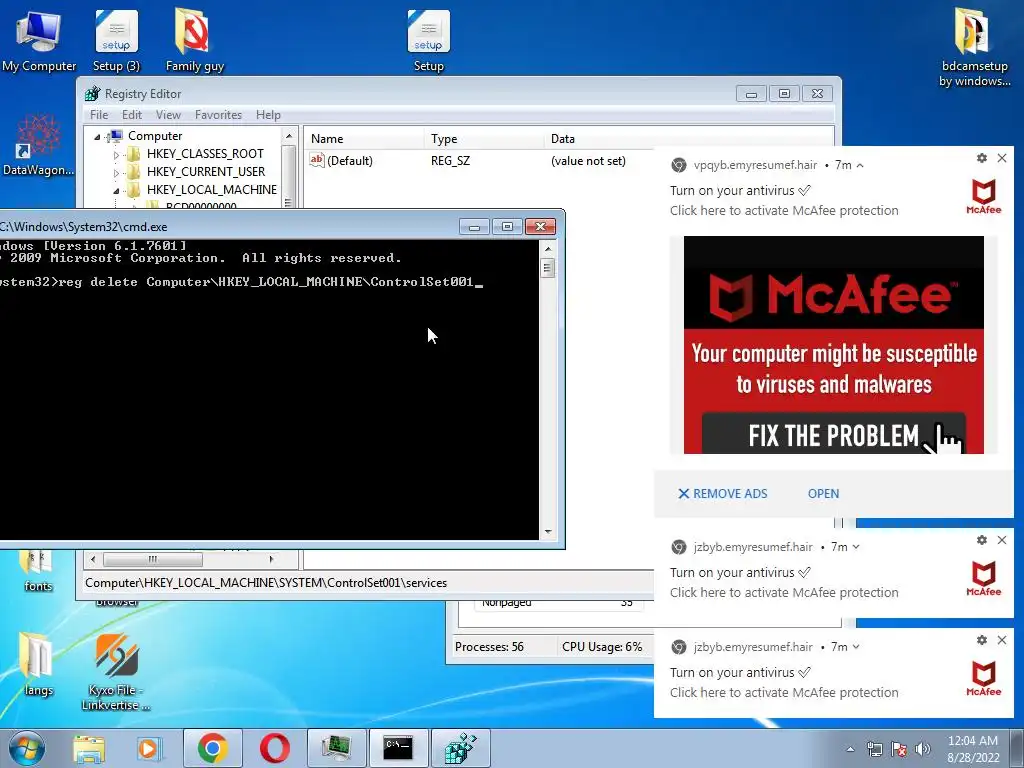1024x768 pixels.
Task: Select HKEY_LOCAL_MACHINE in registry tree
Action: click(x=212, y=190)
